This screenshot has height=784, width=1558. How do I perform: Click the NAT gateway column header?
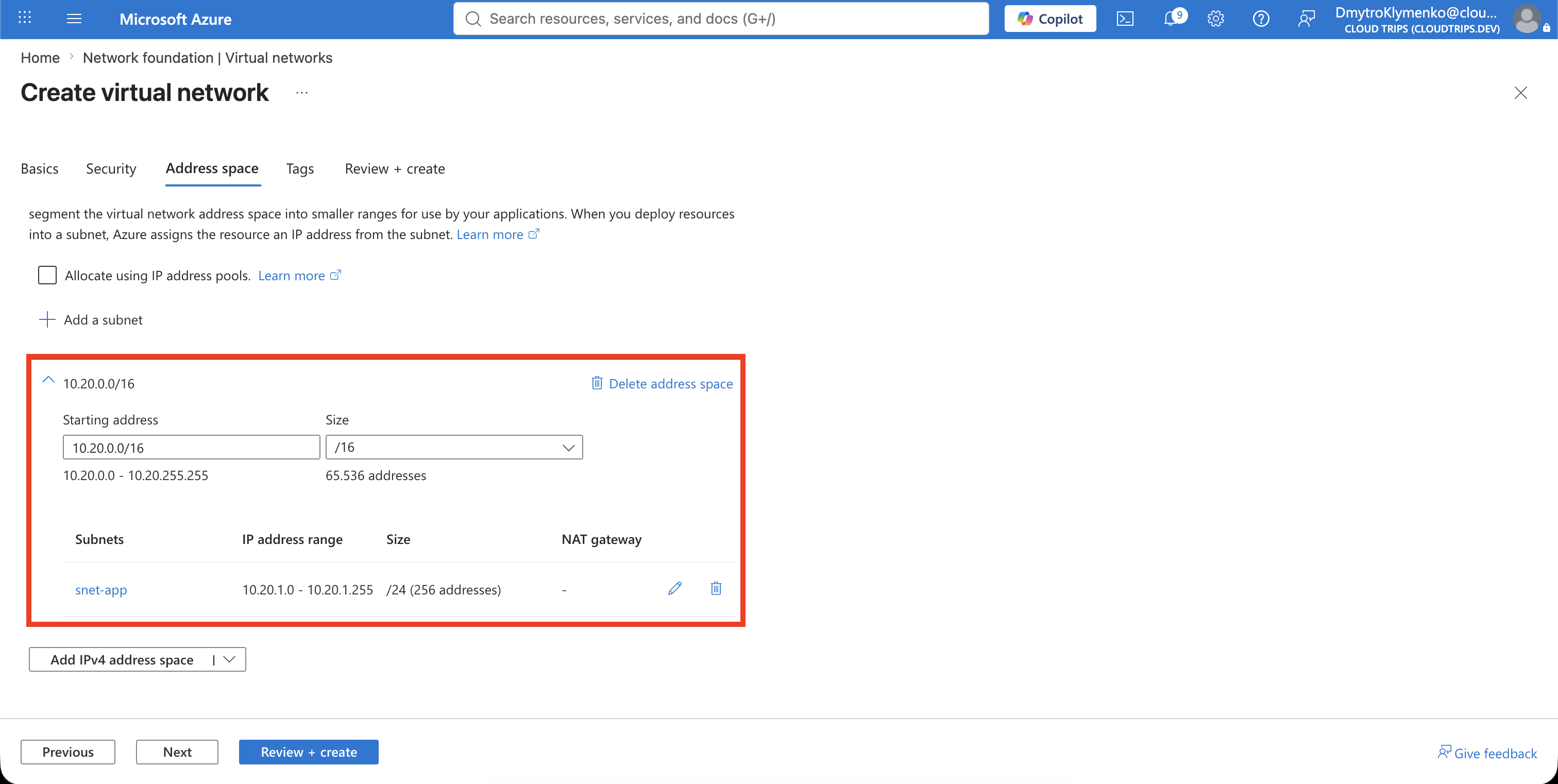pos(602,539)
